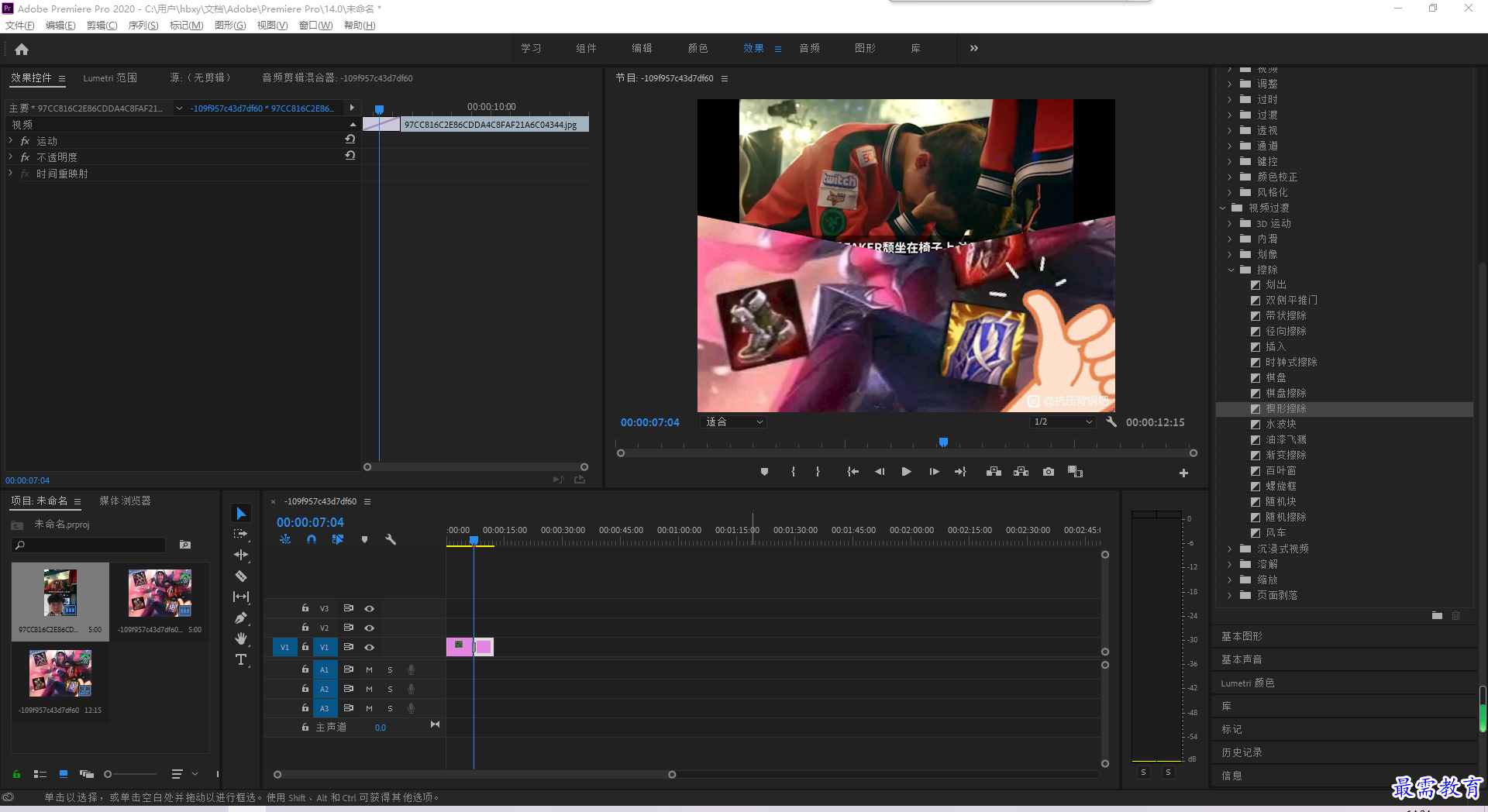The height and width of the screenshot is (812, 1488).
Task: Select the 楔形擦除 transition
Action: (1286, 408)
